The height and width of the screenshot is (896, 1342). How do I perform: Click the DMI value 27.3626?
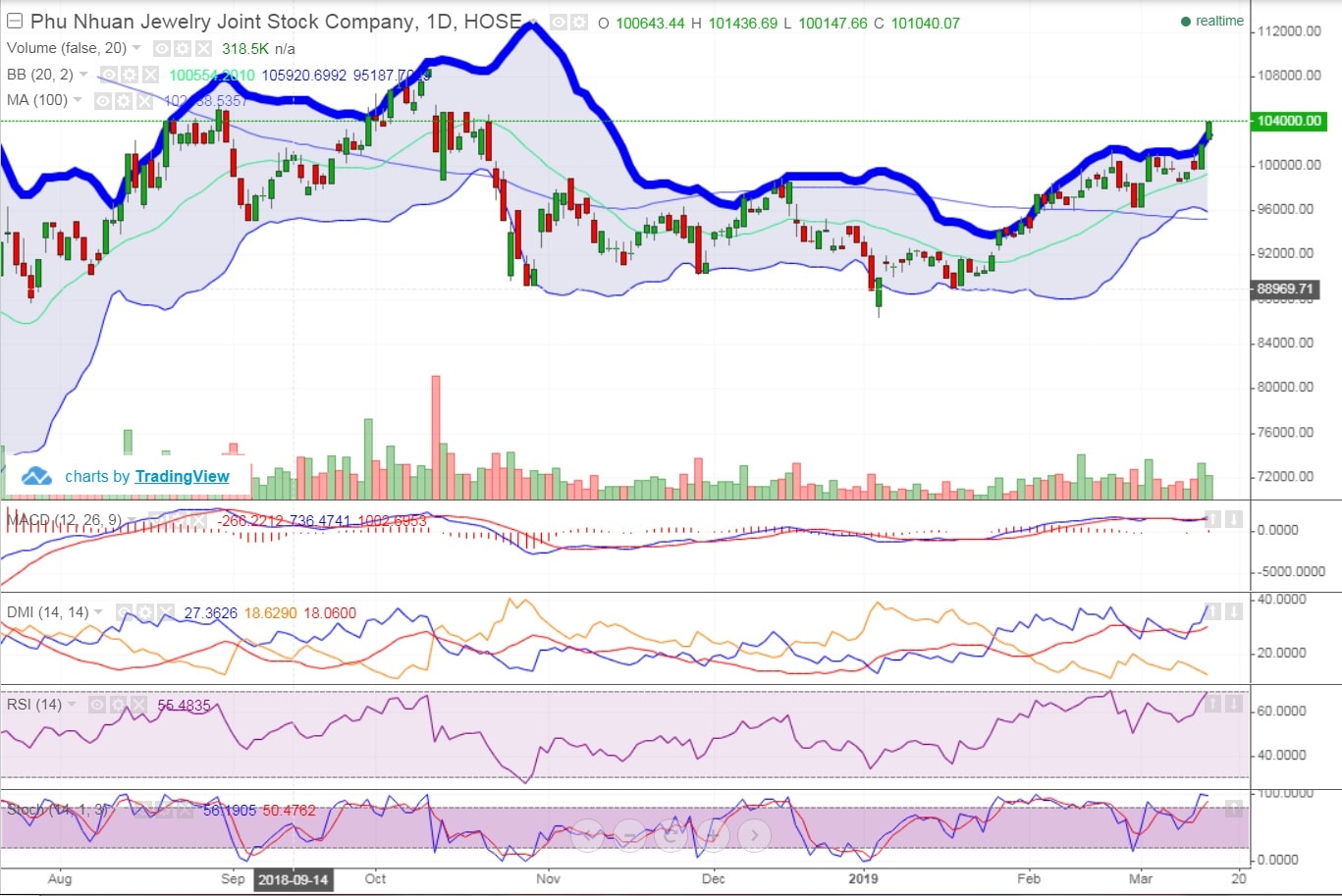click(211, 613)
